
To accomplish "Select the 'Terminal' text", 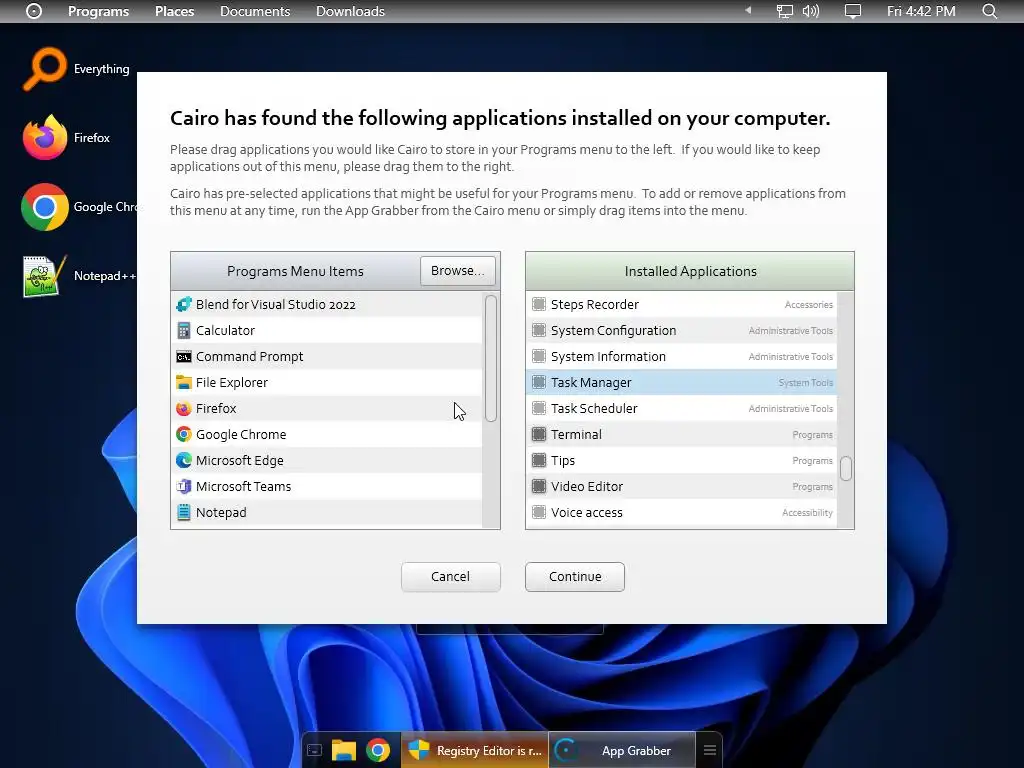I will 576,434.
